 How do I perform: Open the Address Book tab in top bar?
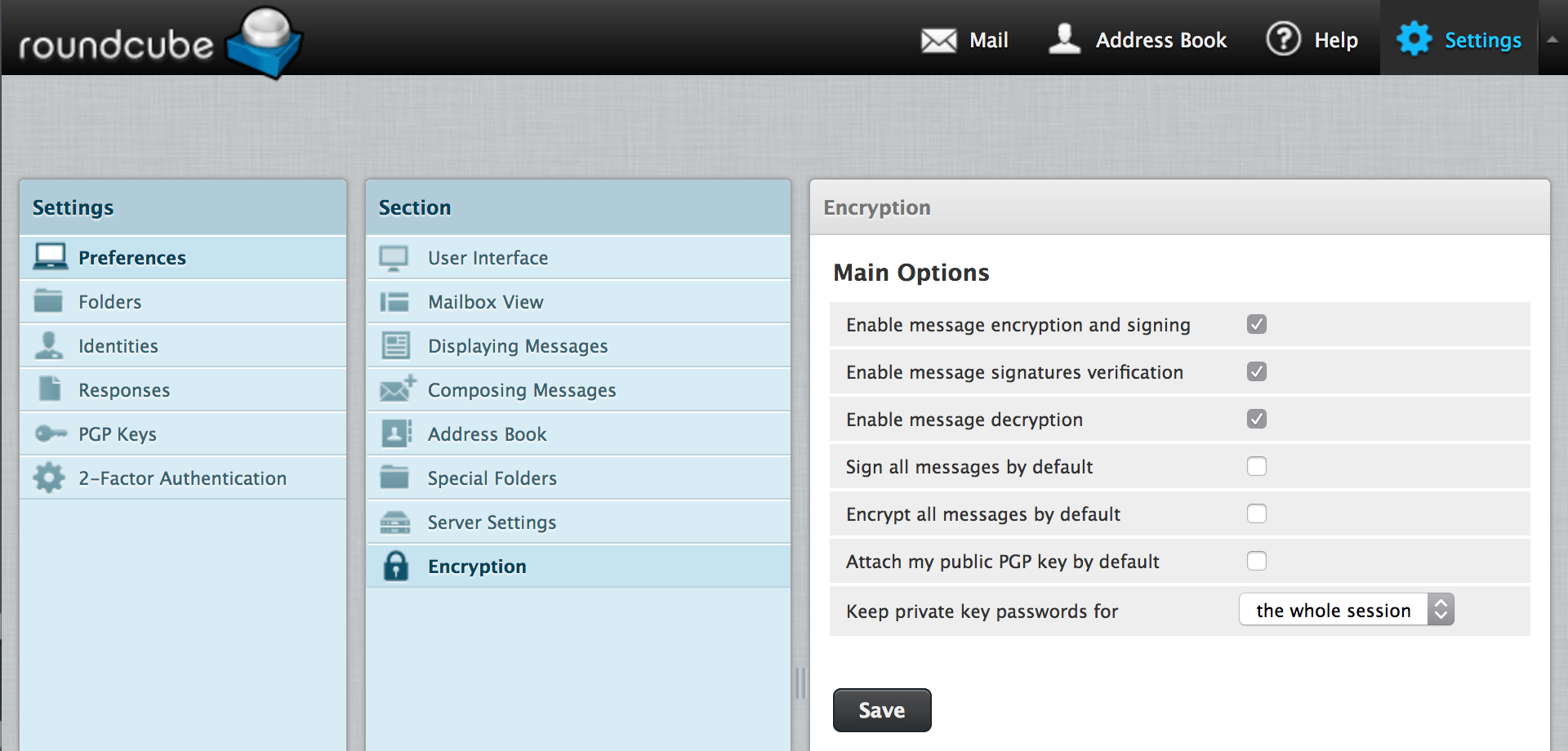click(x=1138, y=39)
